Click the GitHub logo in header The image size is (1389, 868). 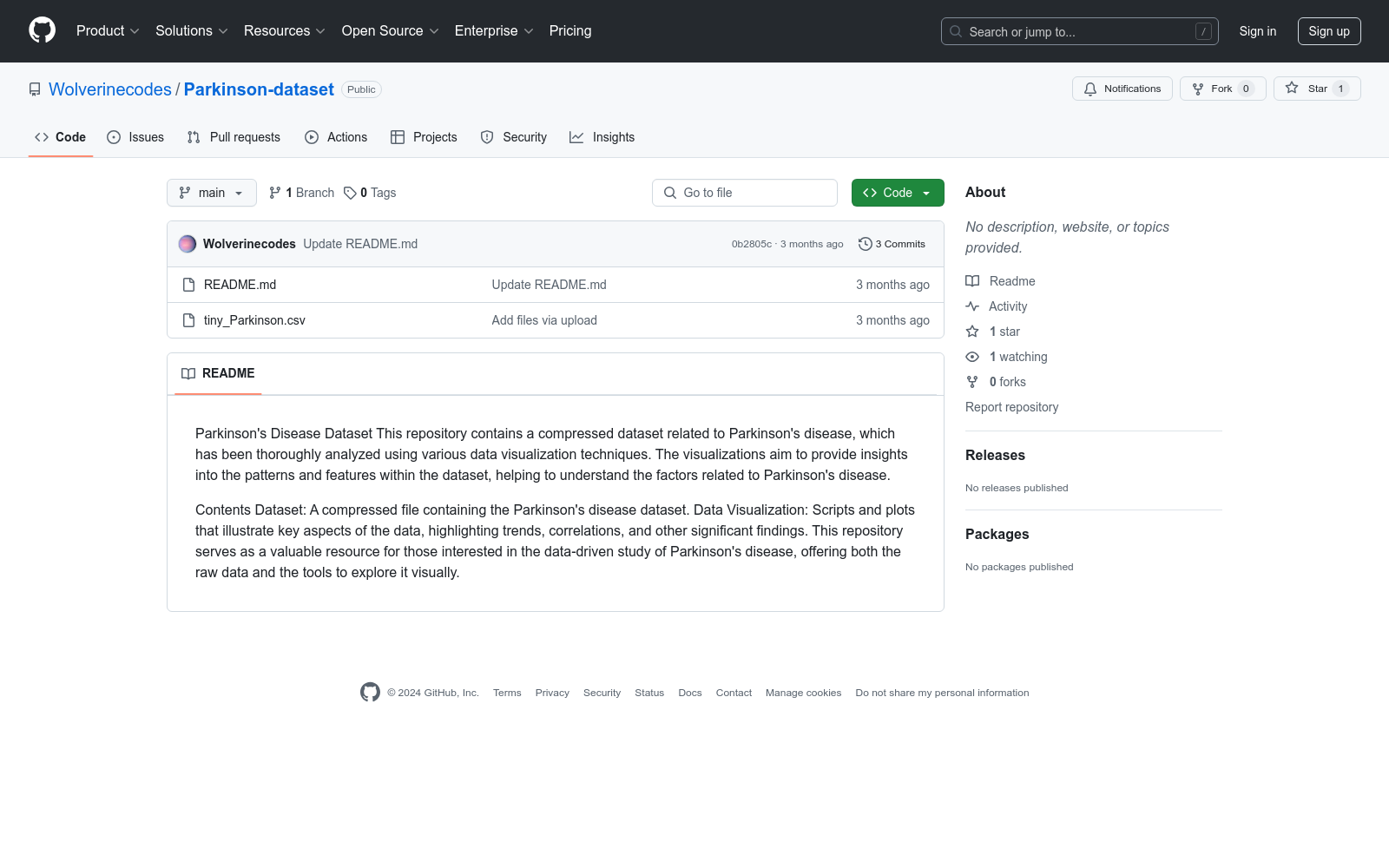pos(42,30)
